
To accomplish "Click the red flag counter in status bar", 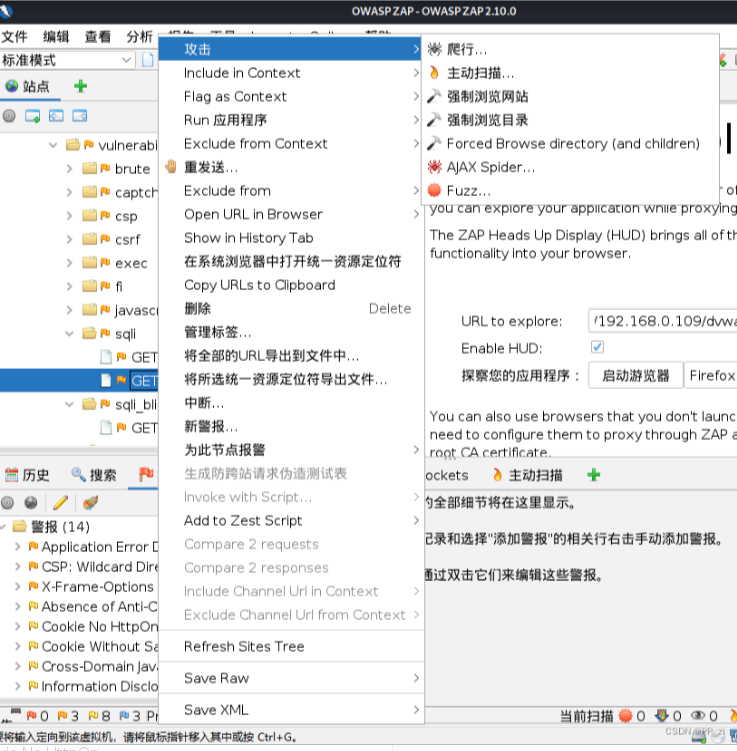I will 32,716.
